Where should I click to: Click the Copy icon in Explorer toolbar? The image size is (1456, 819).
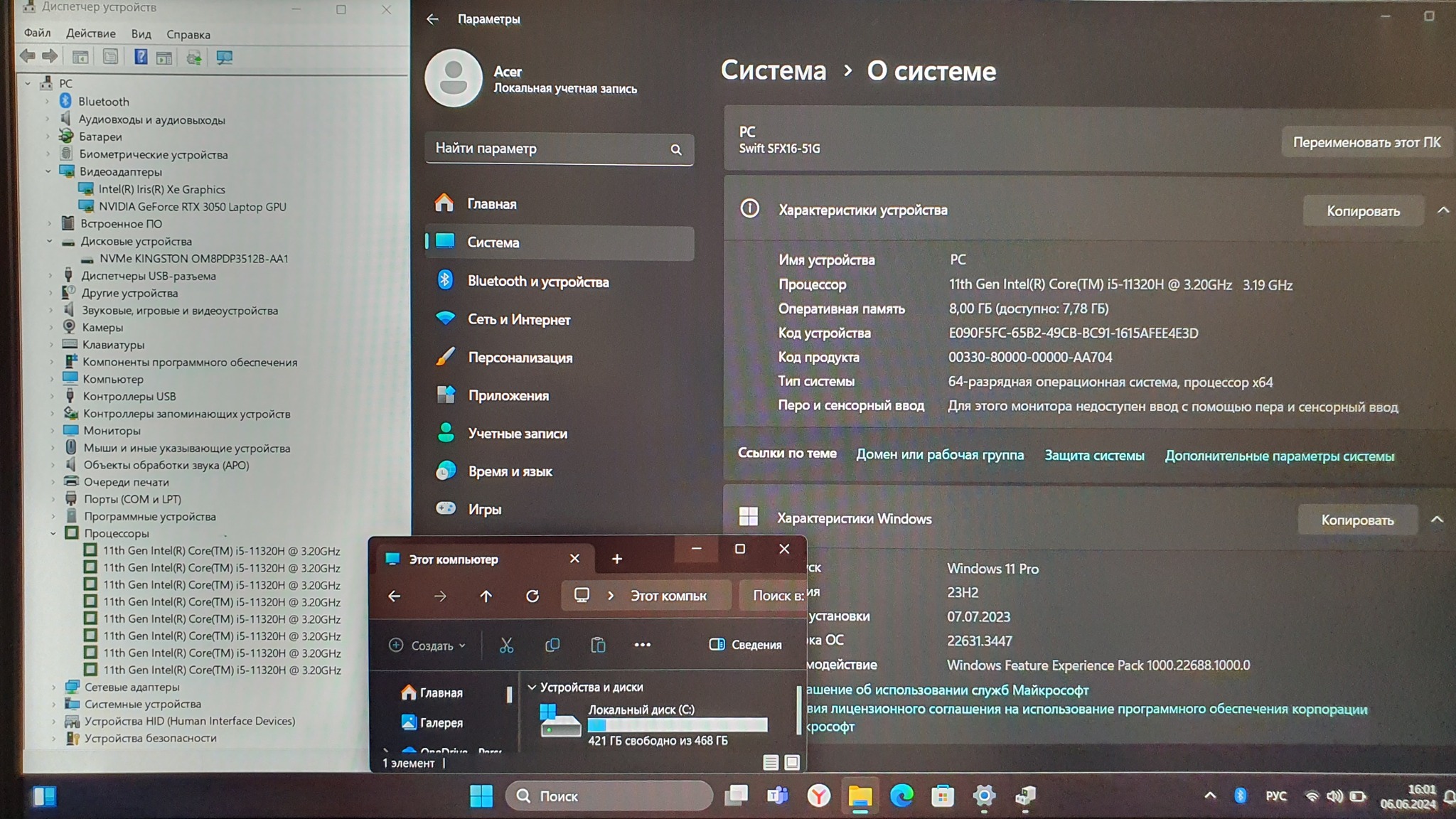click(x=552, y=645)
